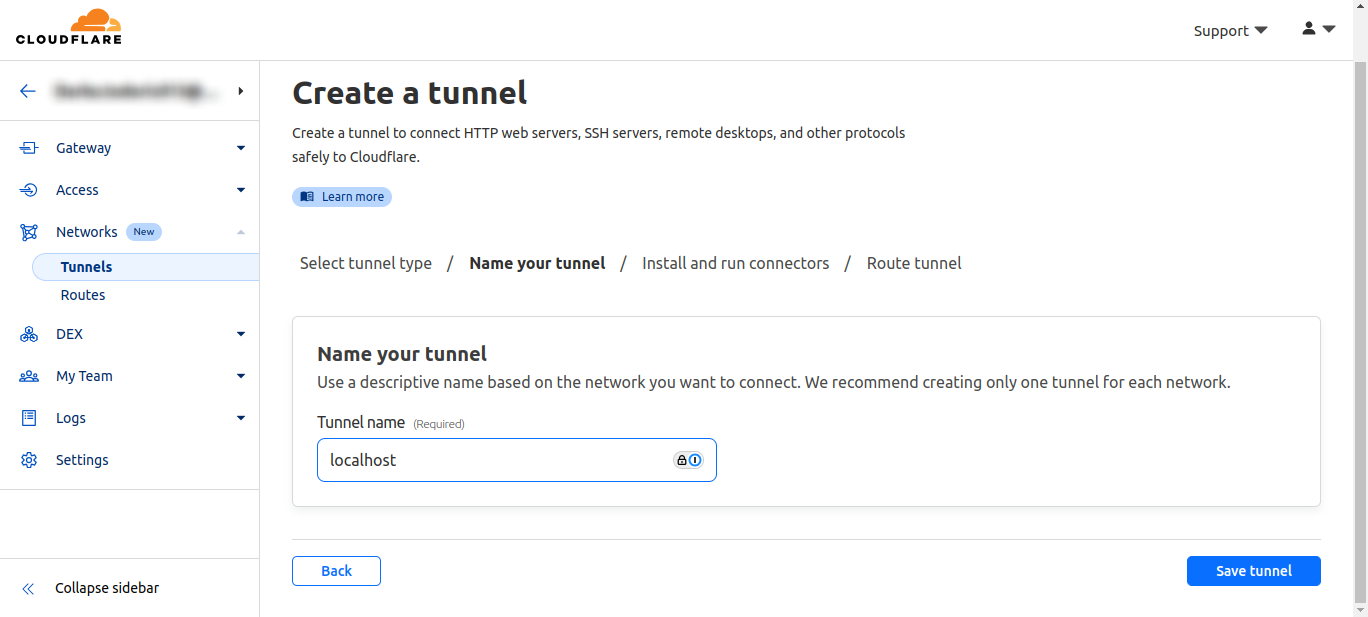Open Settings via the gear icon
Image resolution: width=1368 pixels, height=617 pixels.
(x=29, y=460)
